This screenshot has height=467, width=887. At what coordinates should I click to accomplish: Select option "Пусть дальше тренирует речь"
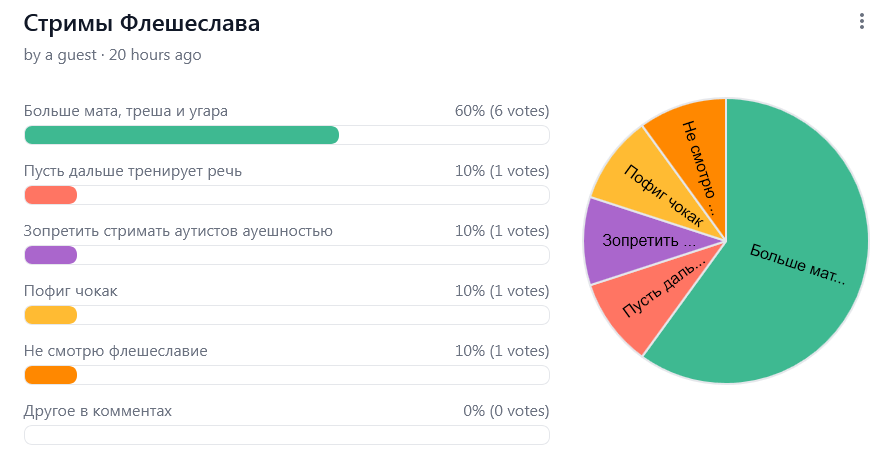click(x=133, y=171)
